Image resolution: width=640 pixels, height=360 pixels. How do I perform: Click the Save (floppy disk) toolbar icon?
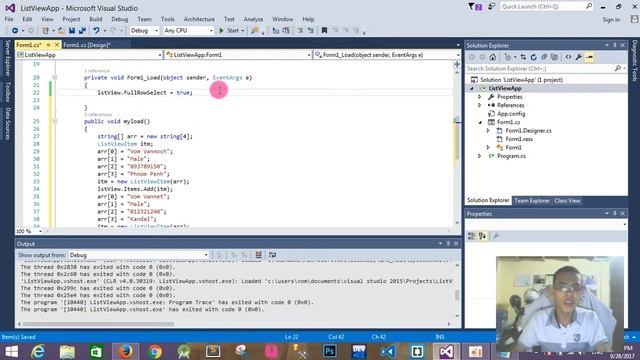point(72,31)
